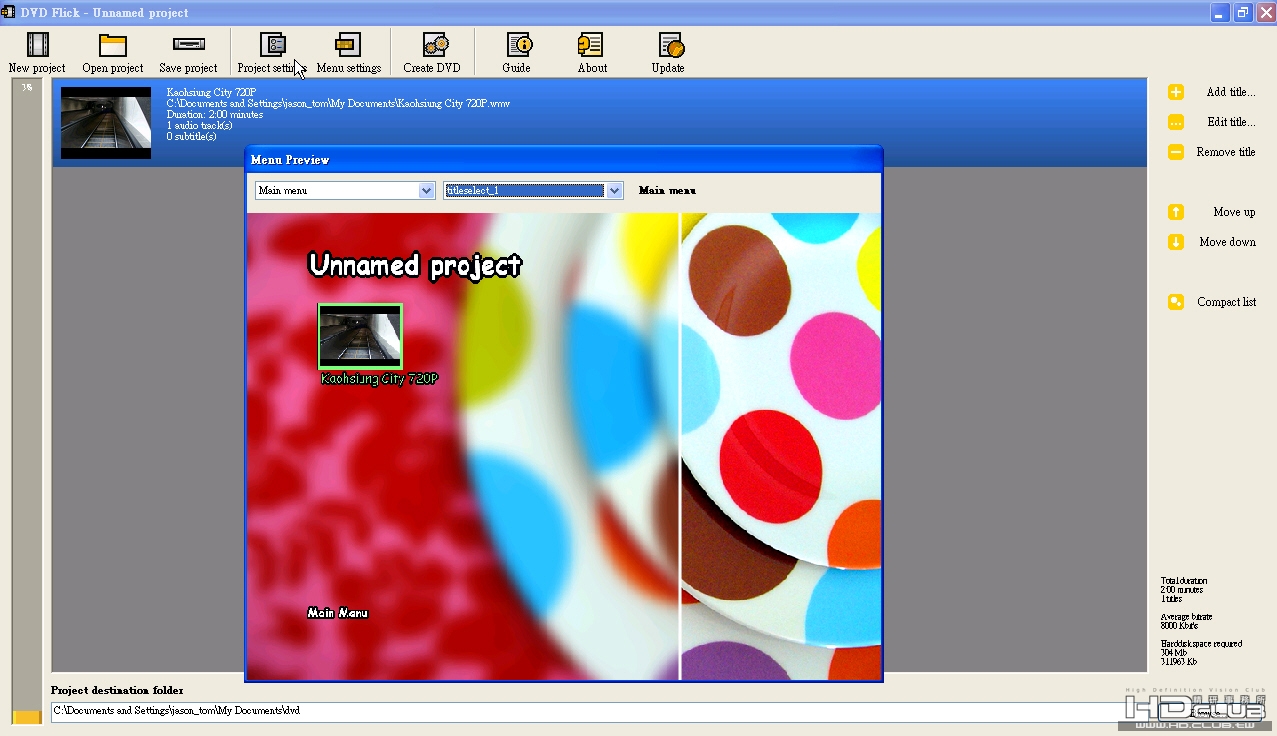This screenshot has width=1277, height=736.
Task: Click the Harddisk space required info text
Action: click(1201, 653)
